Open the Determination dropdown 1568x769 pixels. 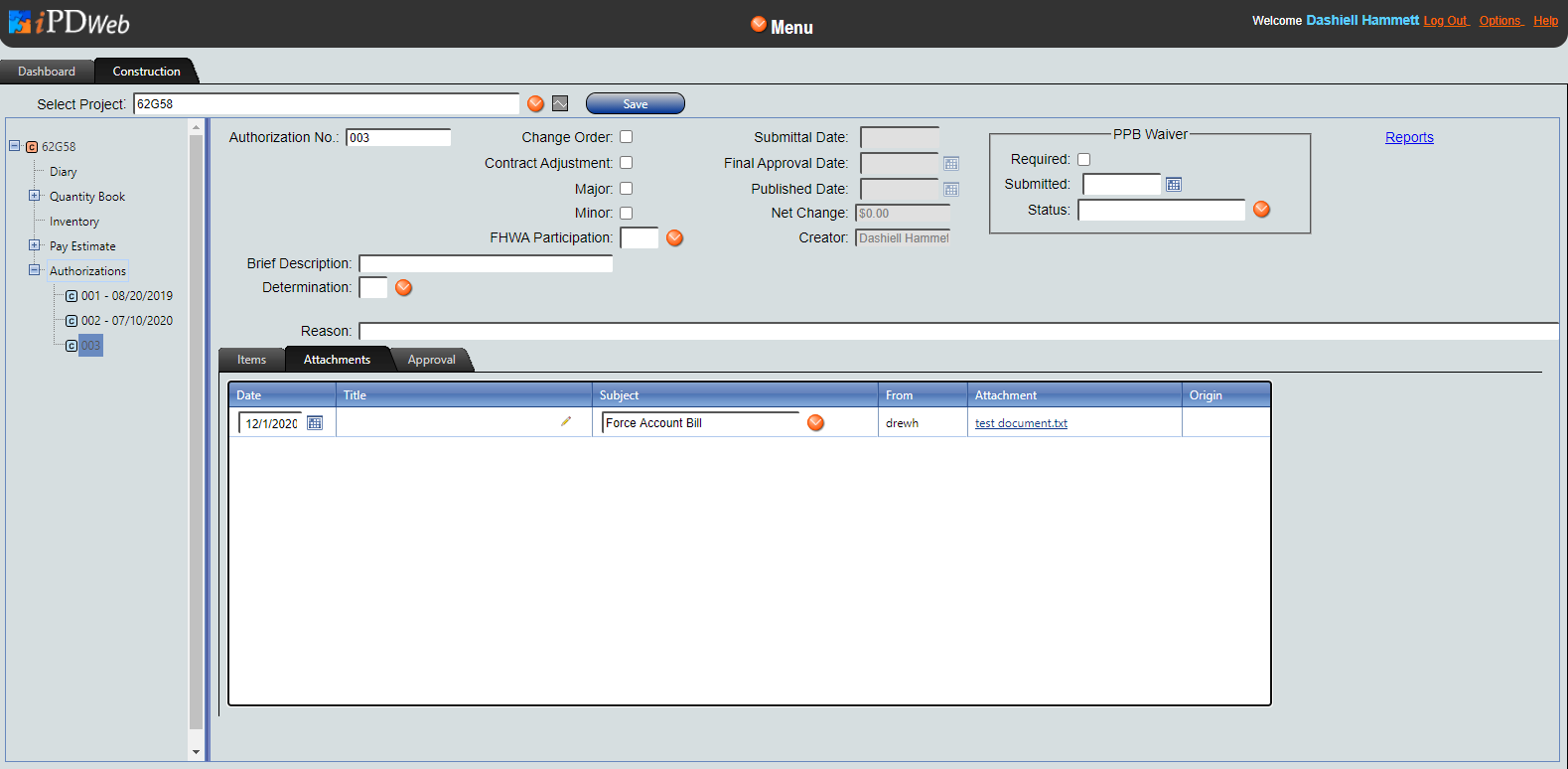404,288
